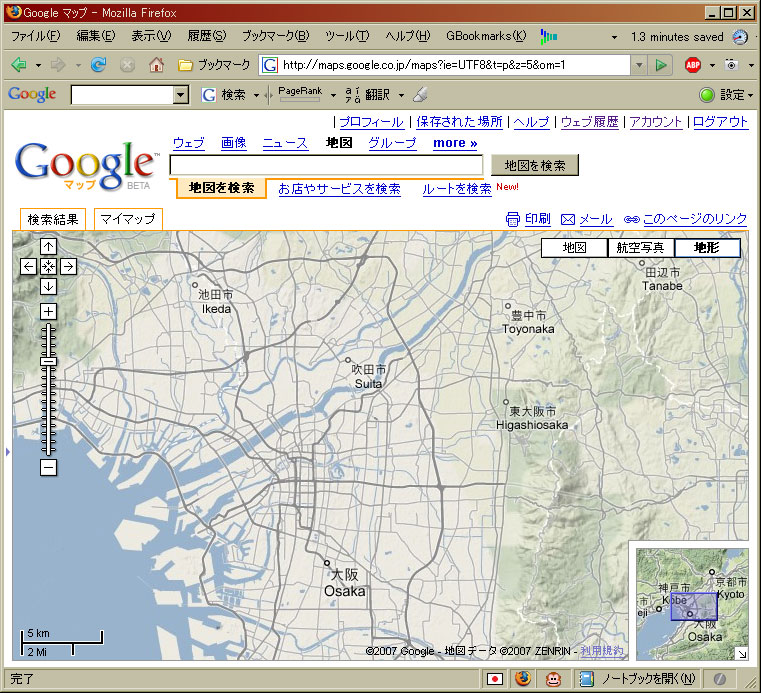Switch map view to 地図 mode
Screen dimensions: 761x693
click(x=574, y=248)
